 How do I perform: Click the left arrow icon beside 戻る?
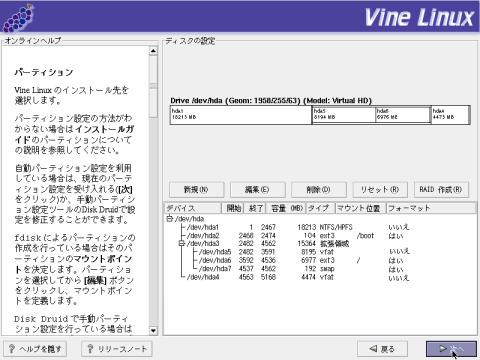click(x=373, y=349)
